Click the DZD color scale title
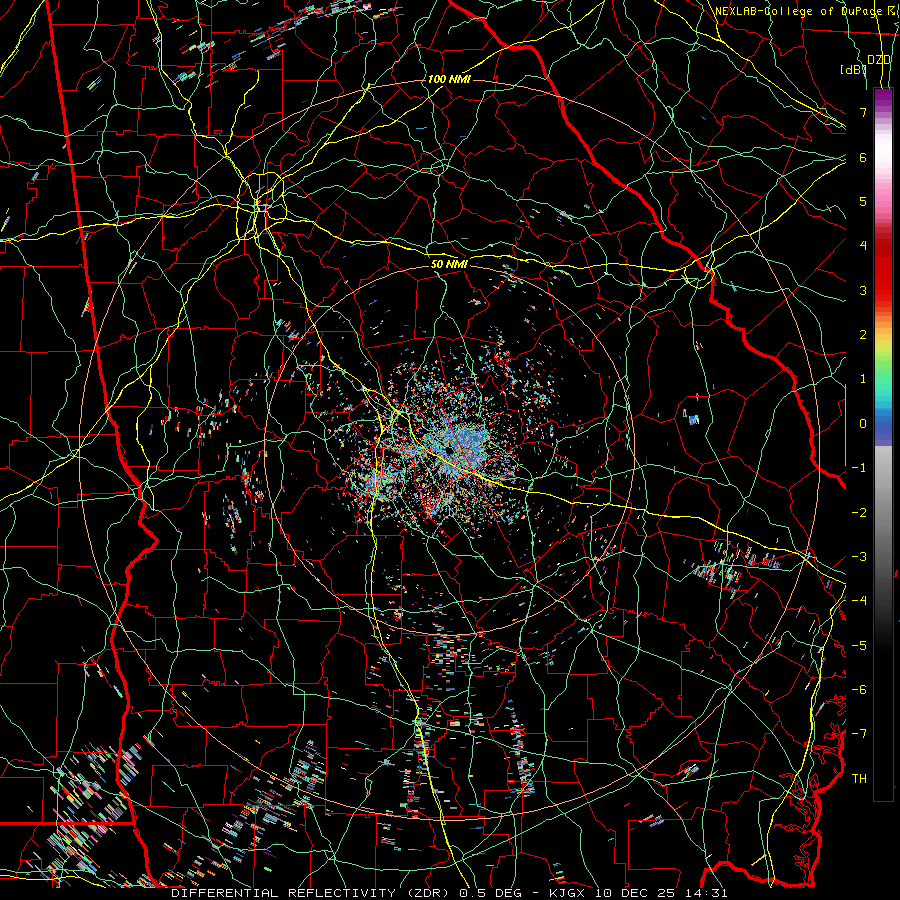 click(x=879, y=60)
